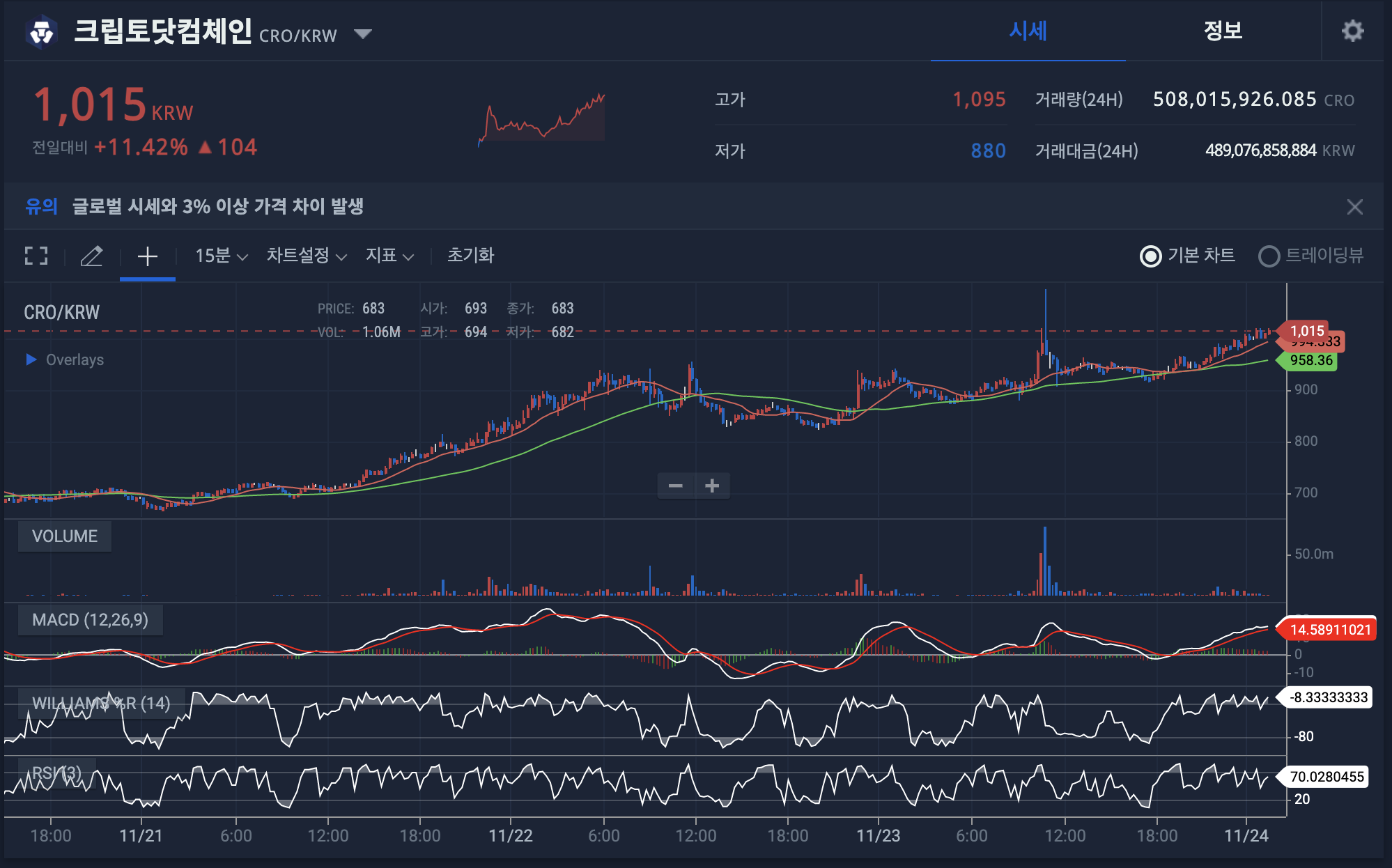Image resolution: width=1392 pixels, height=868 pixels.
Task: Click the mini price sparkline thumbnail
Action: click(541, 118)
